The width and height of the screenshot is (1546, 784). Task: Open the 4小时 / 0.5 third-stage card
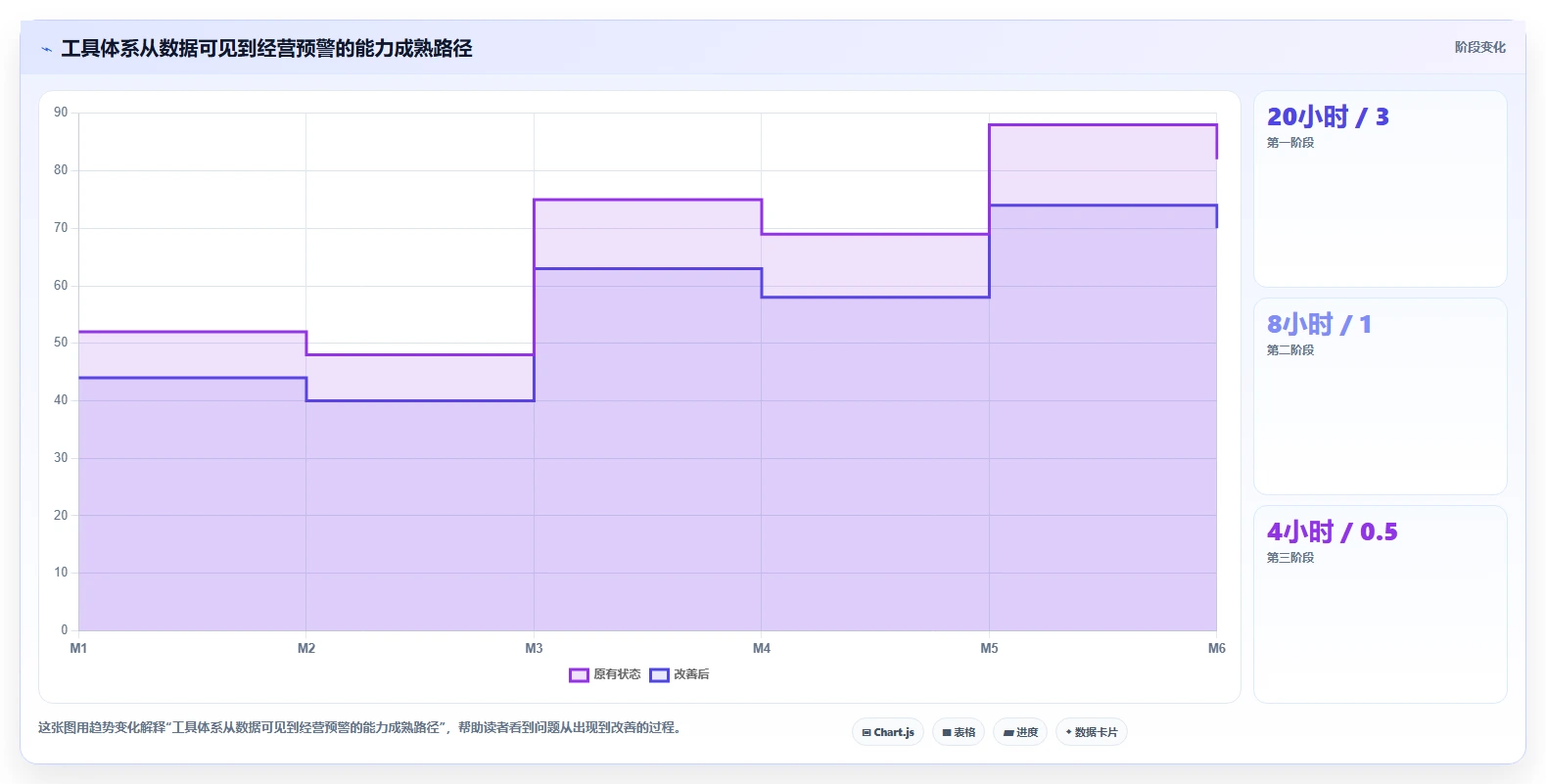pyautogui.click(x=1381, y=604)
